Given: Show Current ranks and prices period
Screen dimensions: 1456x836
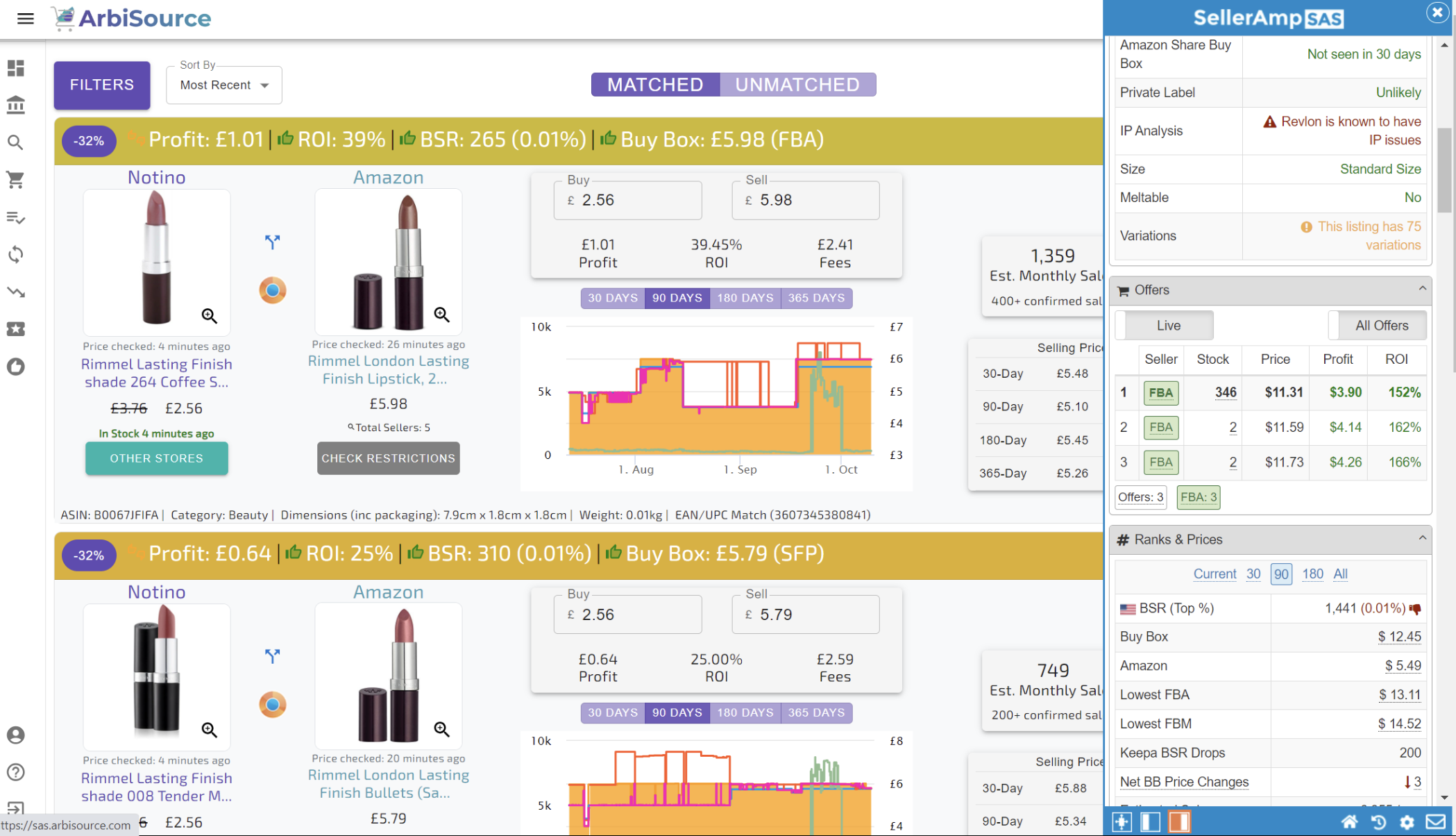Looking at the screenshot, I should coord(1214,574).
